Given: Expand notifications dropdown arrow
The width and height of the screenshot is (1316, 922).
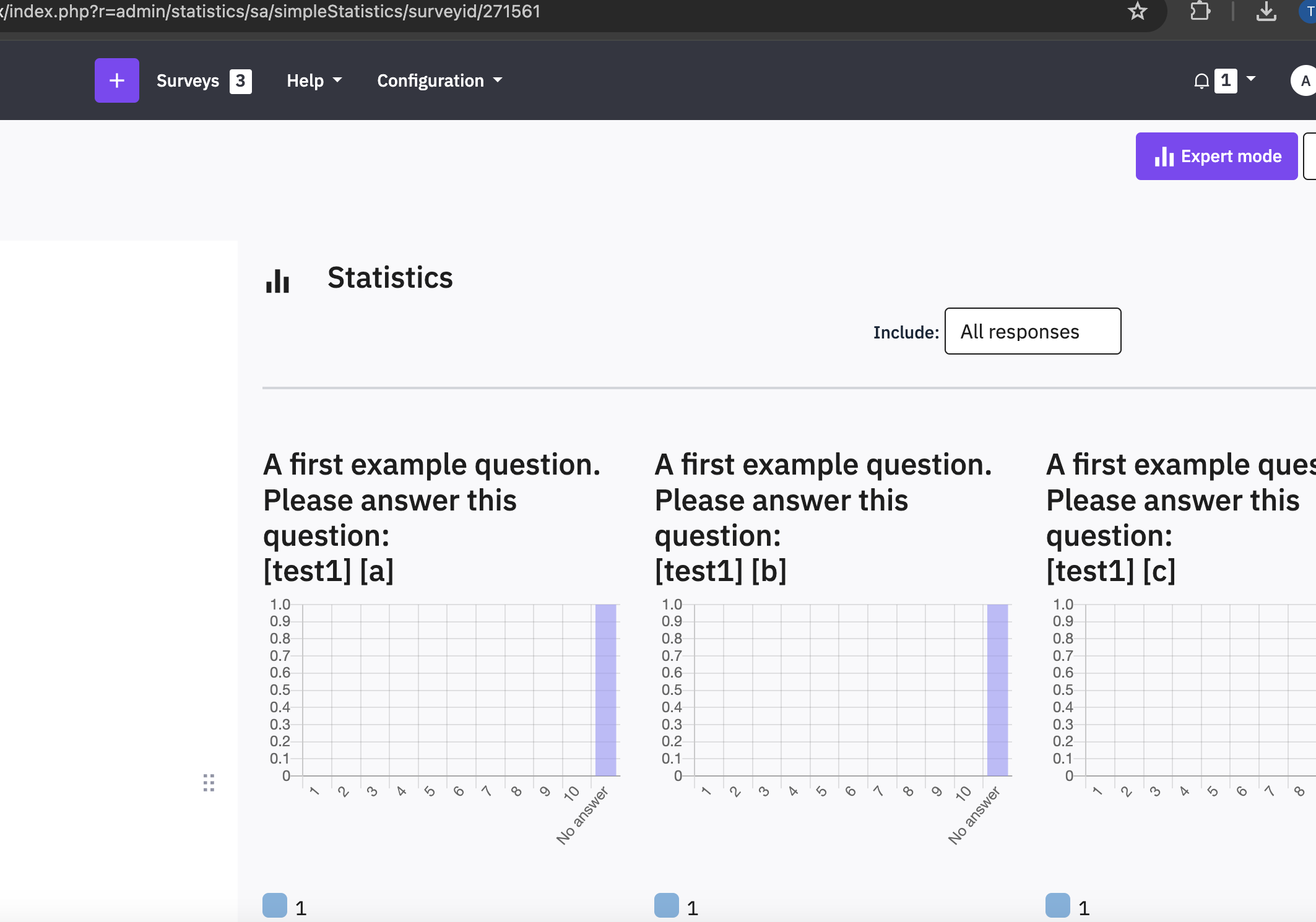Looking at the screenshot, I should pyautogui.click(x=1251, y=79).
